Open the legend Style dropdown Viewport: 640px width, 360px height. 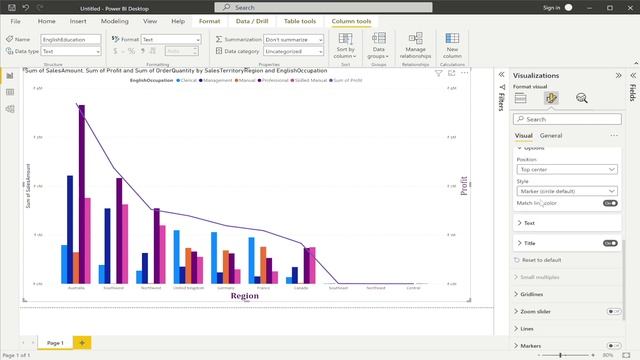tap(567, 191)
